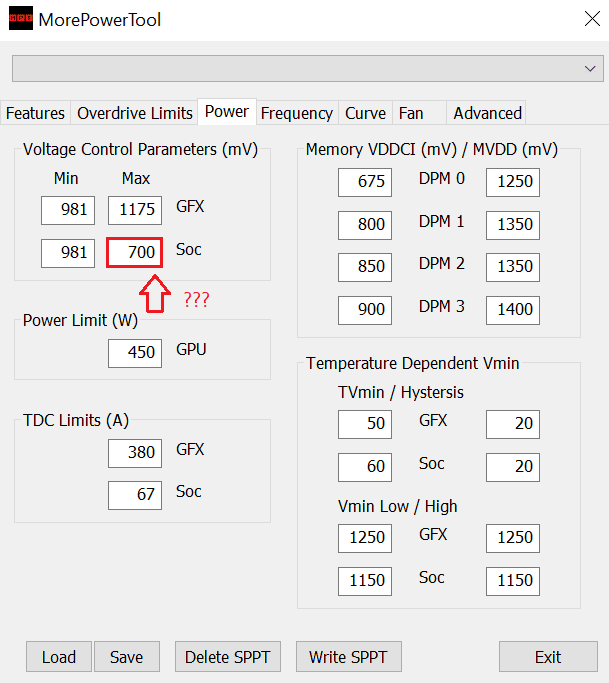609x683 pixels.
Task: Open the Advanced tab
Action: 487,113
